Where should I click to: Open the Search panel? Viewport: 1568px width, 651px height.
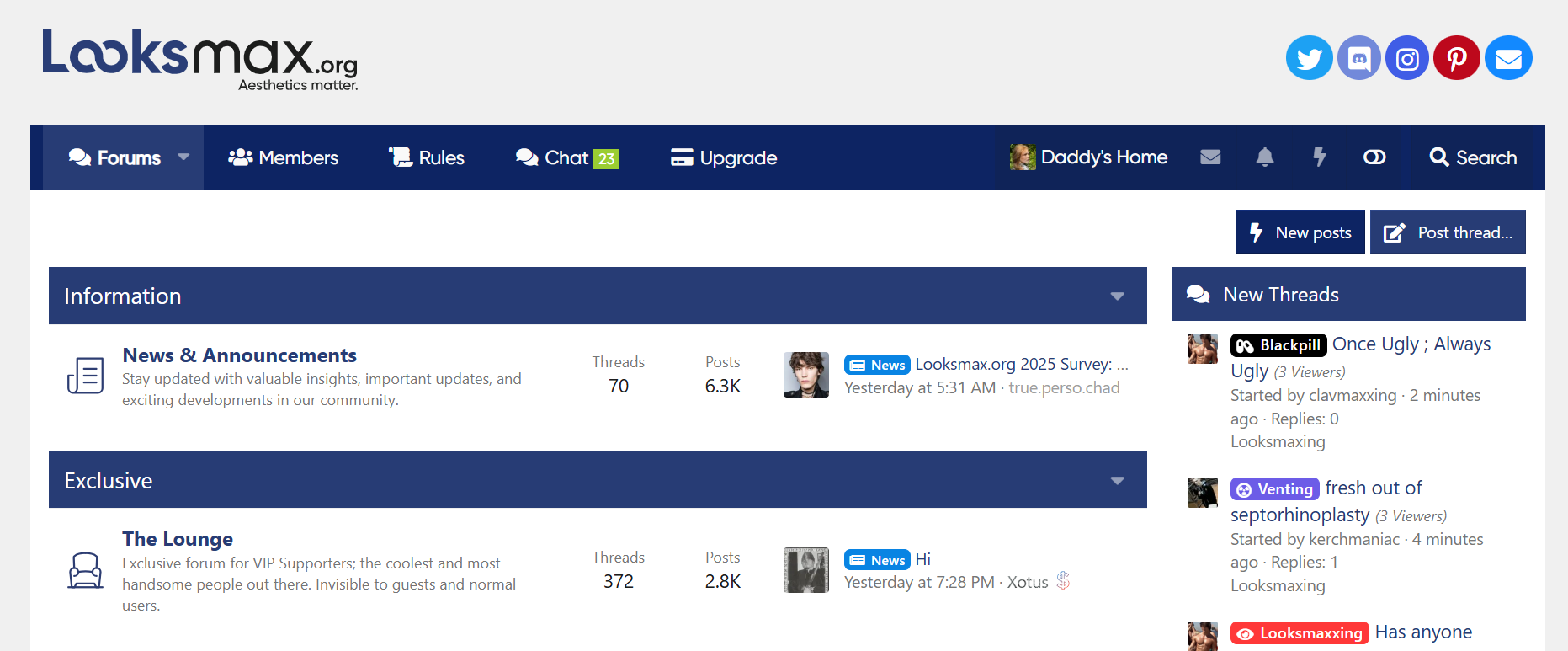(x=1474, y=157)
